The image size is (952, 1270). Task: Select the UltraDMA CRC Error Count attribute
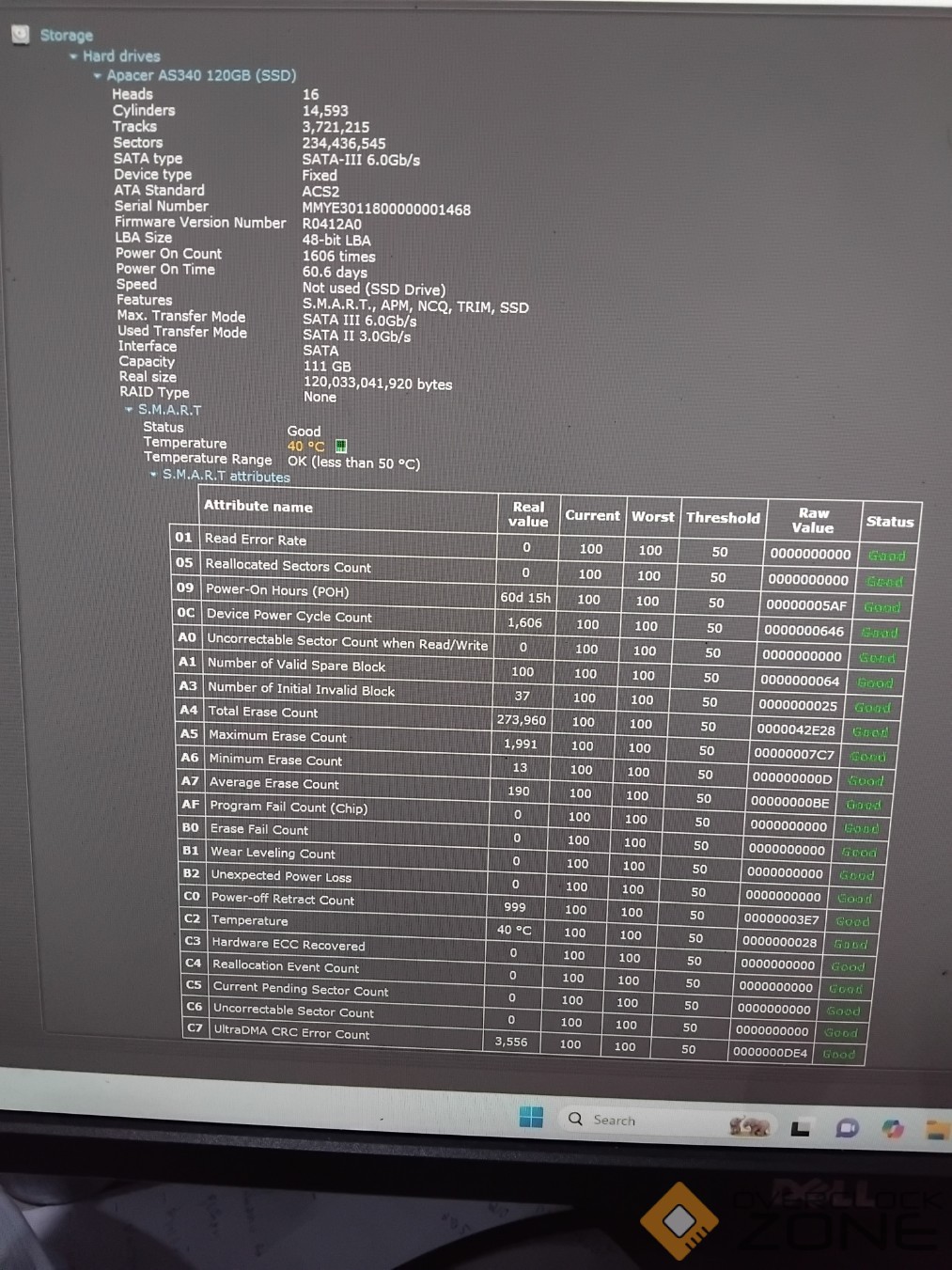pos(292,1032)
